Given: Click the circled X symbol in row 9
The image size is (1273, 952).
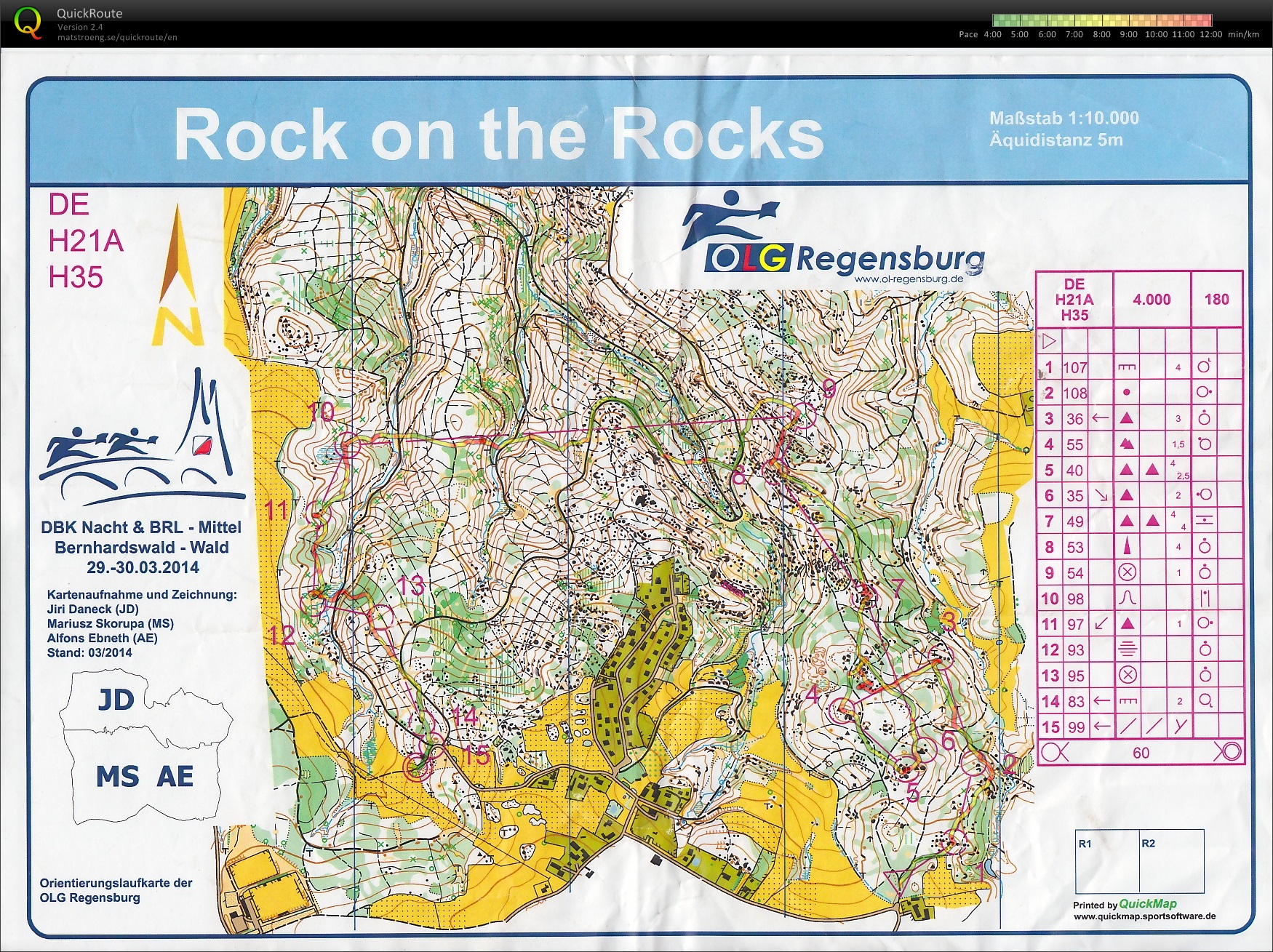Looking at the screenshot, I should [x=1126, y=572].
